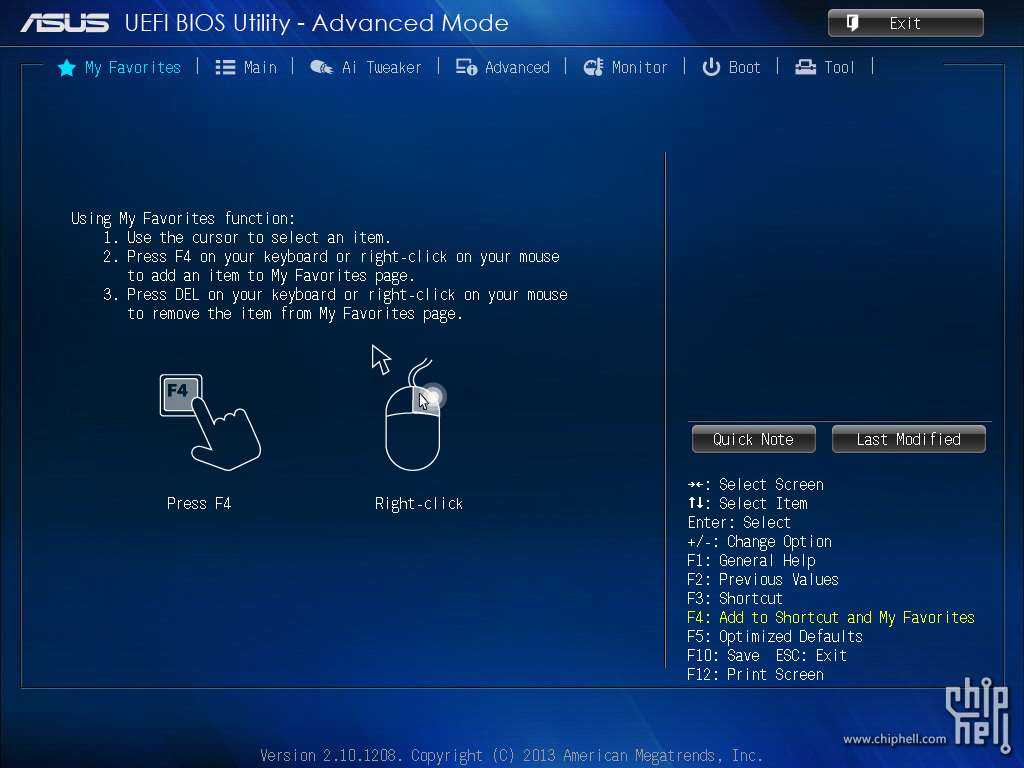
Task: Click 'Using My Favorites function:' heading
Action: (183, 218)
